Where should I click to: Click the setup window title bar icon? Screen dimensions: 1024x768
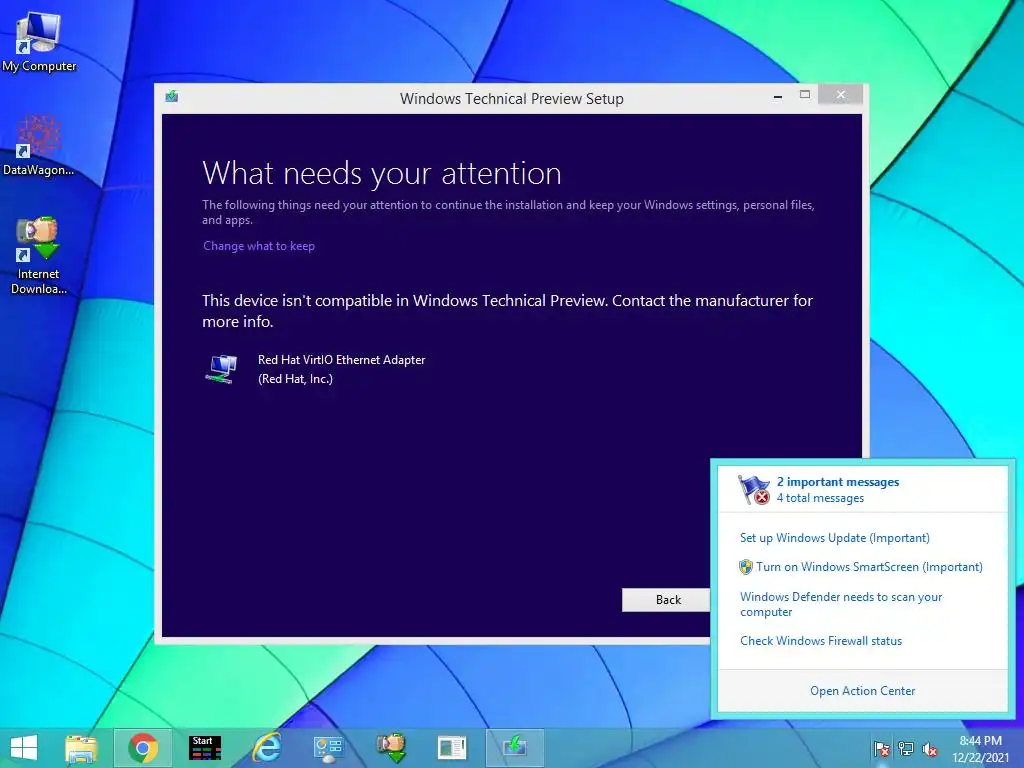(x=172, y=97)
